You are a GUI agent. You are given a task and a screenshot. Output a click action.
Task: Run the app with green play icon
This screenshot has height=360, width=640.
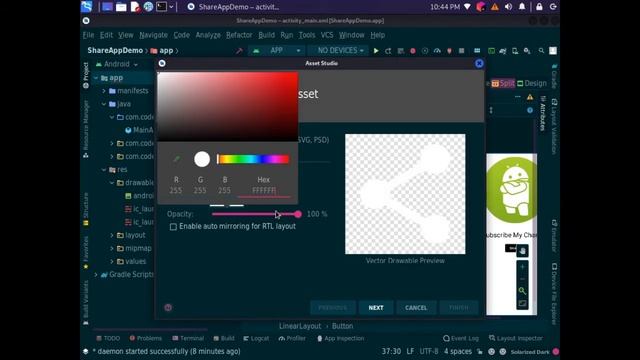[376, 51]
